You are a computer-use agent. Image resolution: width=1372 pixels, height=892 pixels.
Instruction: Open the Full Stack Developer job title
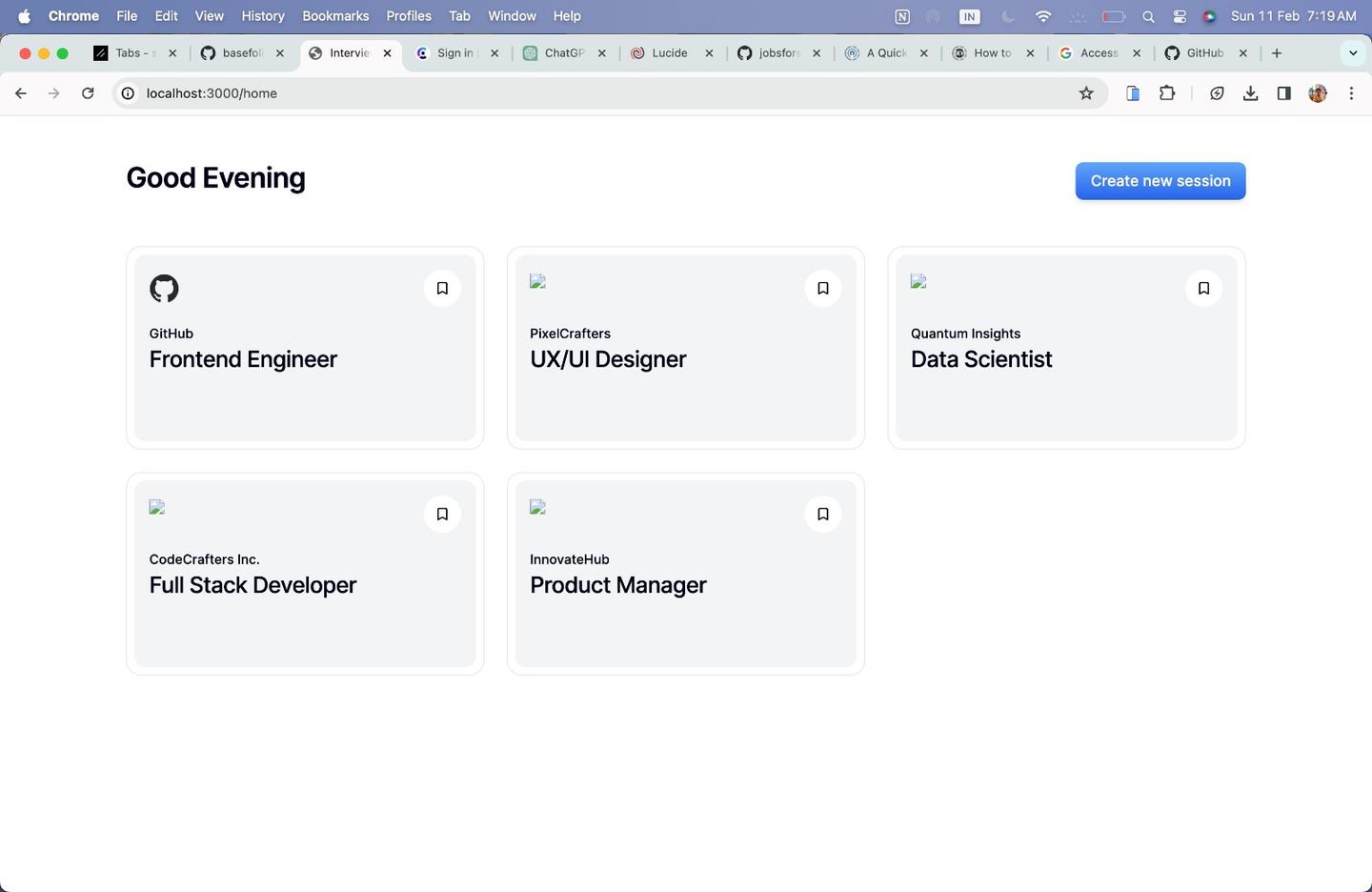point(252,585)
